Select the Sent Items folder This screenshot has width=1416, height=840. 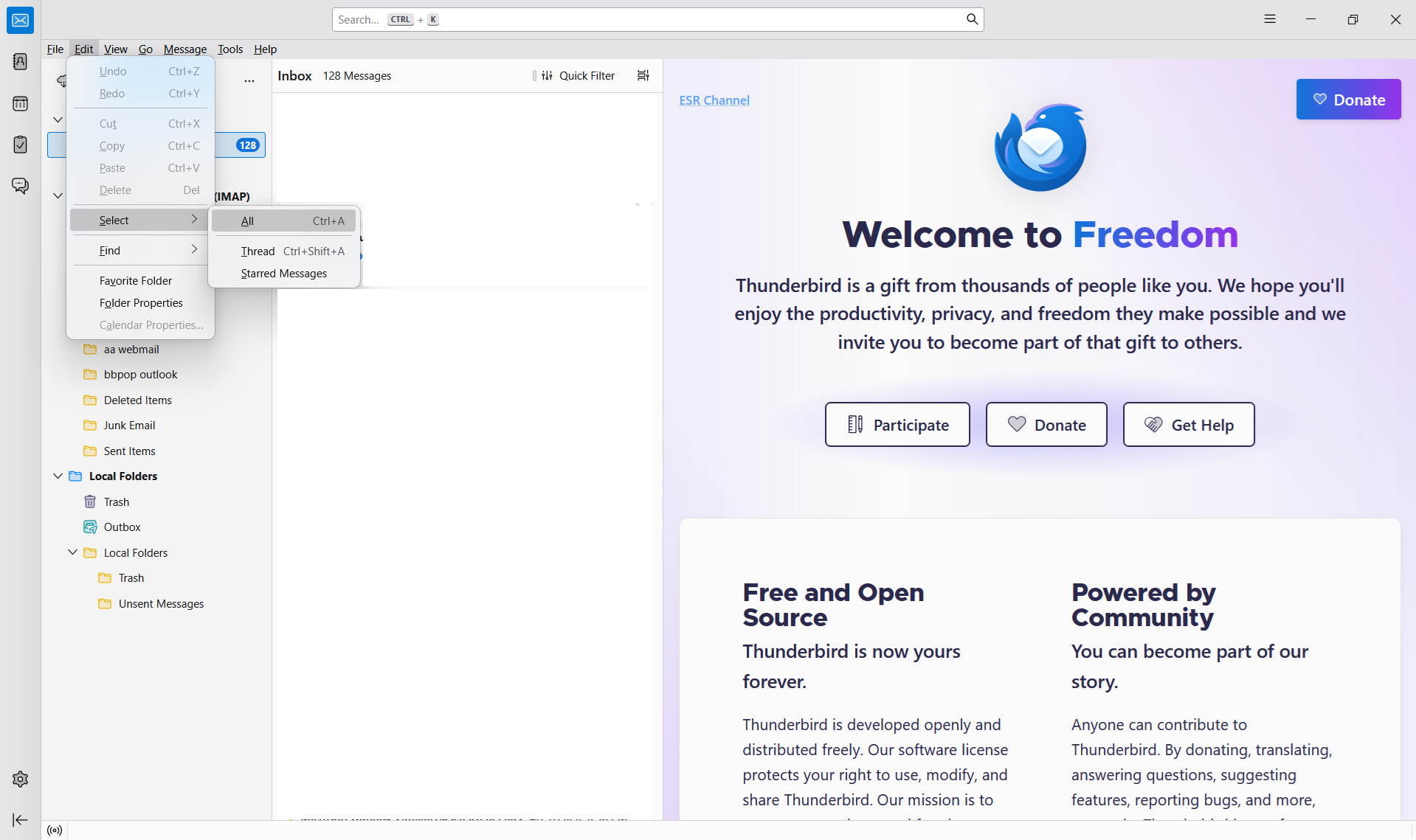(x=129, y=451)
